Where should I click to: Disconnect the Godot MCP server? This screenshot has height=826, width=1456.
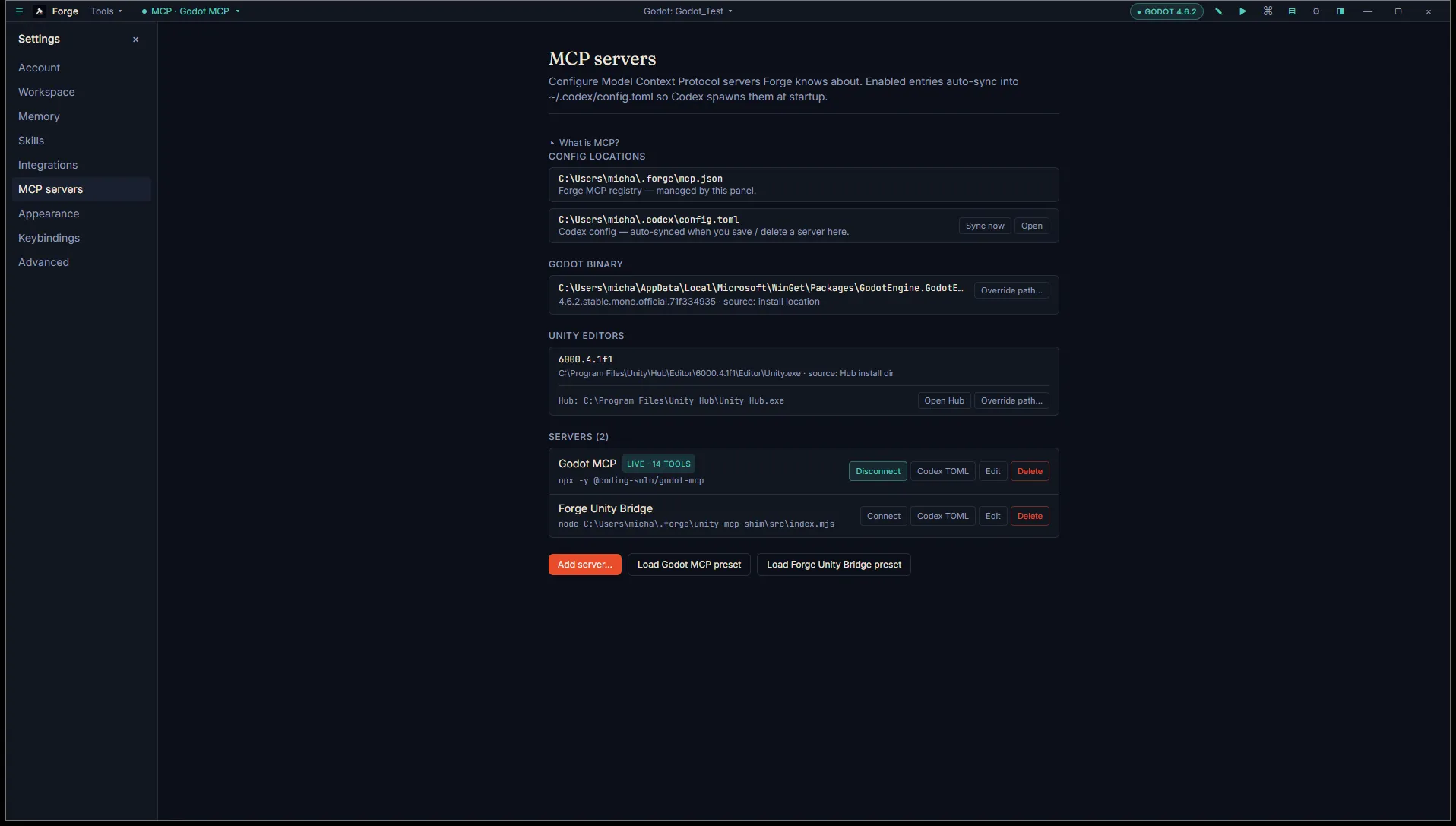point(878,471)
